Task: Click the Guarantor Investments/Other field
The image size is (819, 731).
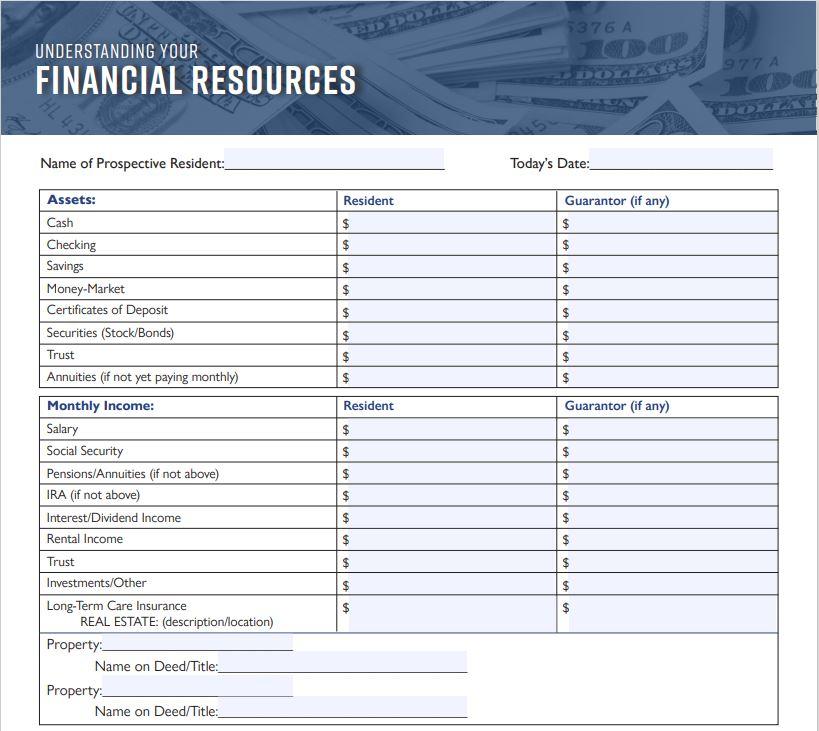Action: pos(673,584)
